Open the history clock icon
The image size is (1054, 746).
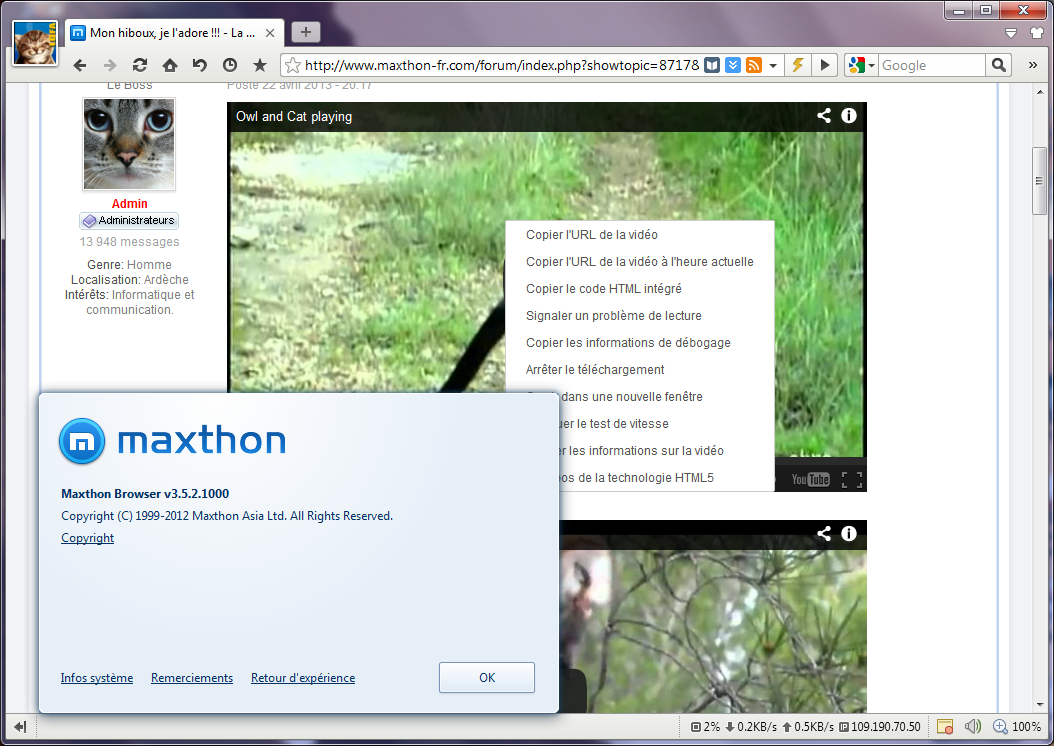coord(230,65)
